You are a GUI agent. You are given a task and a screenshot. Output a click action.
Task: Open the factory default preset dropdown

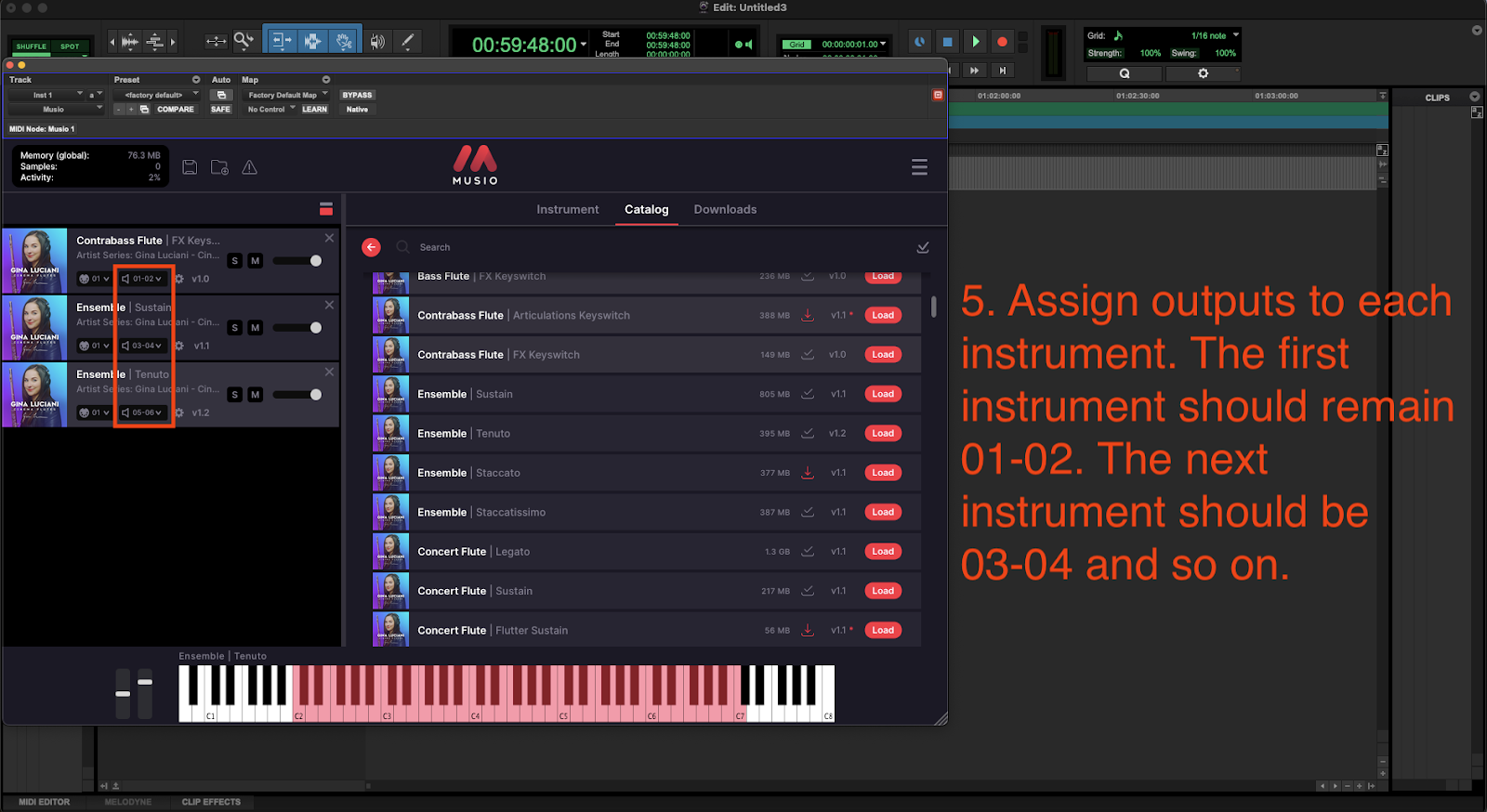tap(156, 95)
